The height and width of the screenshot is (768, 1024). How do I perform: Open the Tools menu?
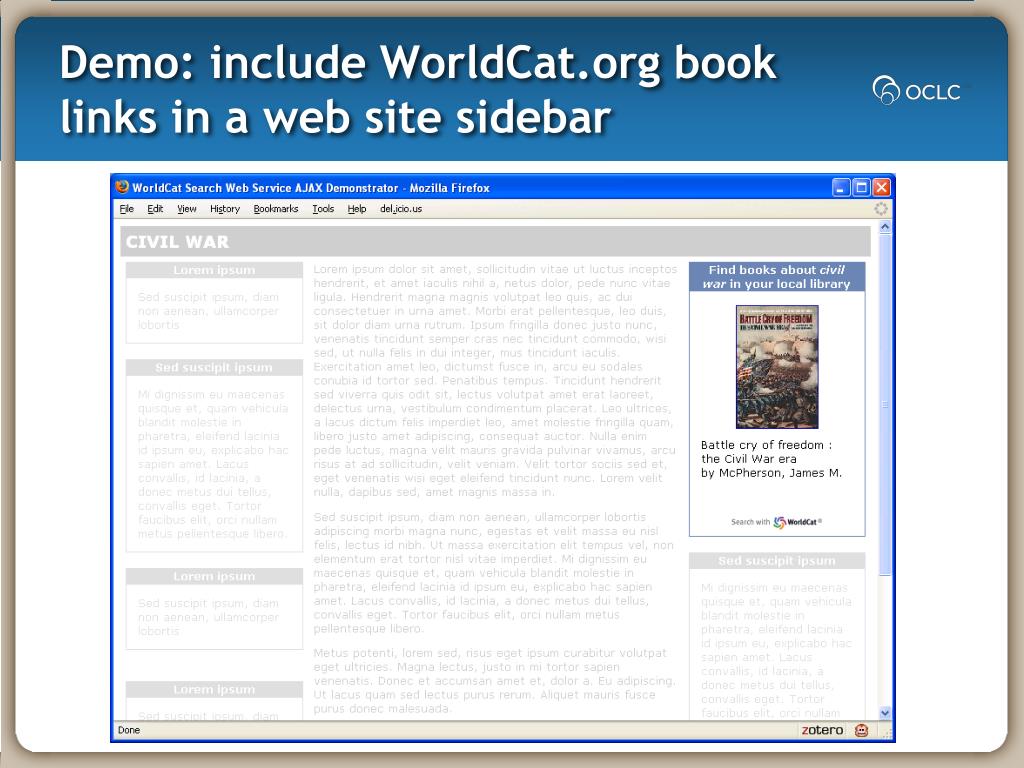point(323,209)
